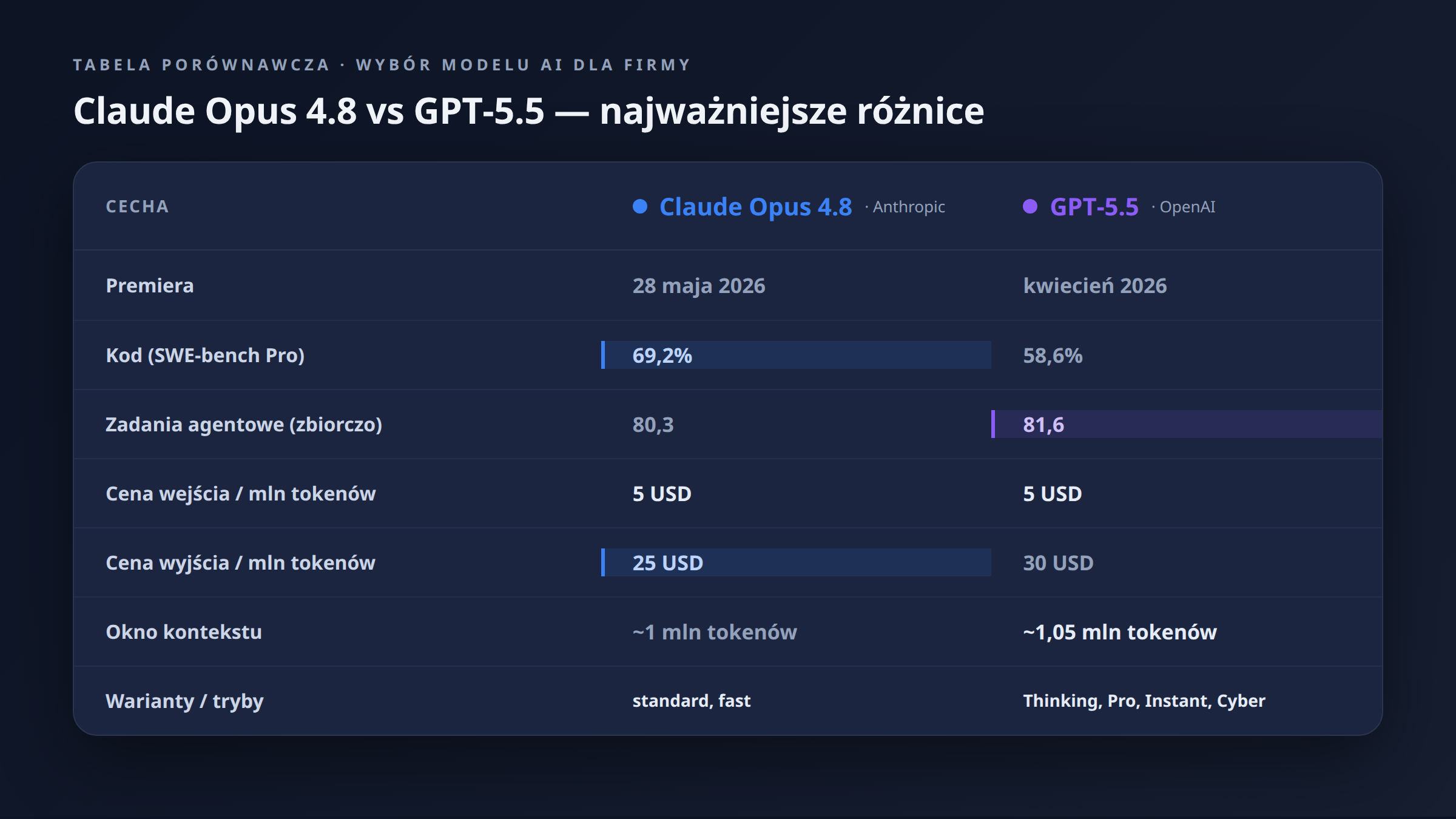This screenshot has width=1456, height=819.
Task: Click the purple dot beside GPT-5.5
Action: [1030, 206]
